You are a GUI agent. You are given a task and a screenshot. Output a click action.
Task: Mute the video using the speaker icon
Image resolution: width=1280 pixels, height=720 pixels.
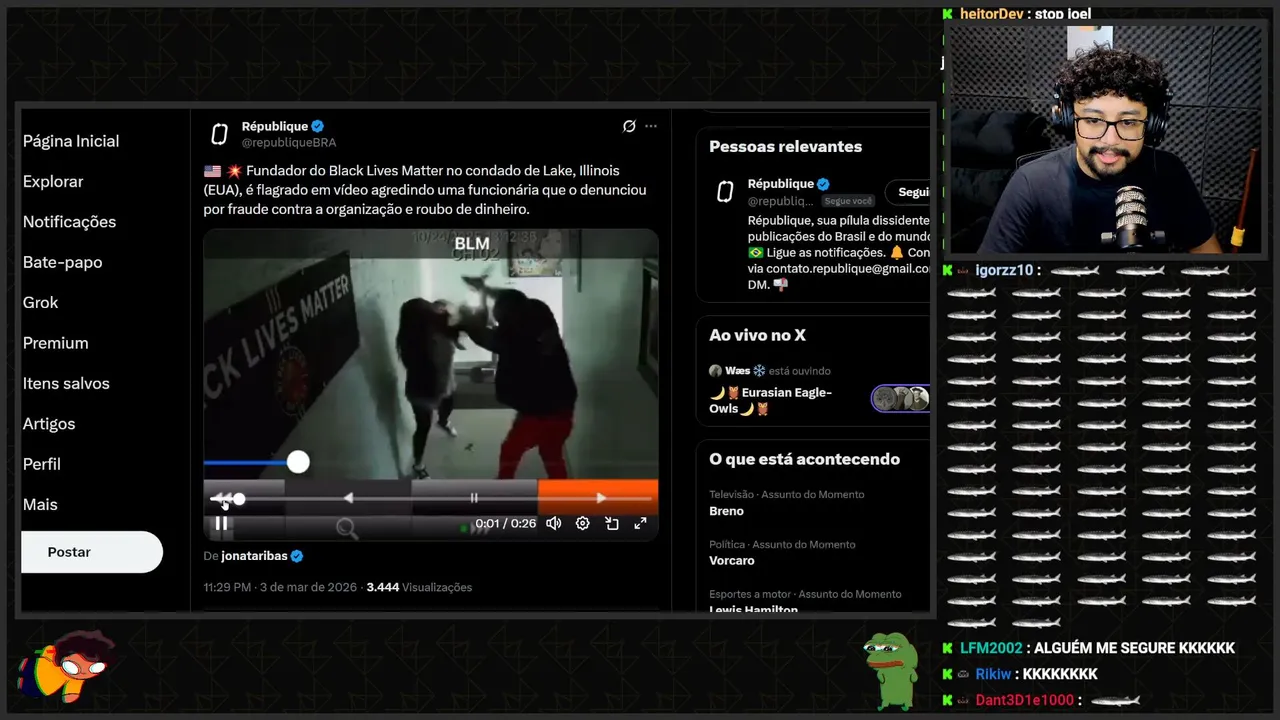pyautogui.click(x=553, y=523)
